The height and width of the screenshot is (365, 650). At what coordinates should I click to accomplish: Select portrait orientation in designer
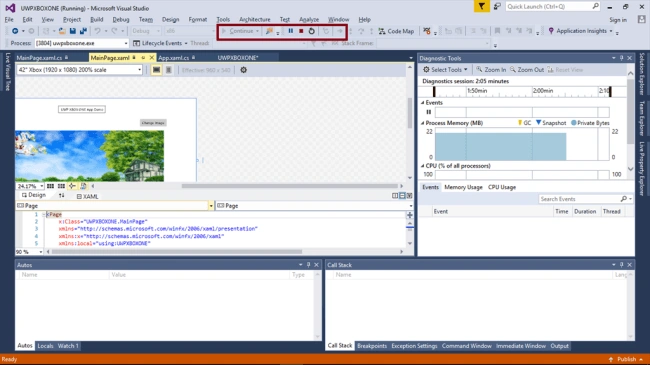[x=169, y=70]
